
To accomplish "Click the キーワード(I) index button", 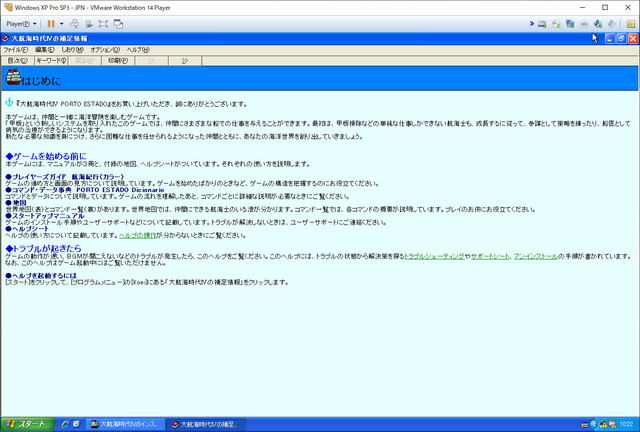I will [x=51, y=61].
